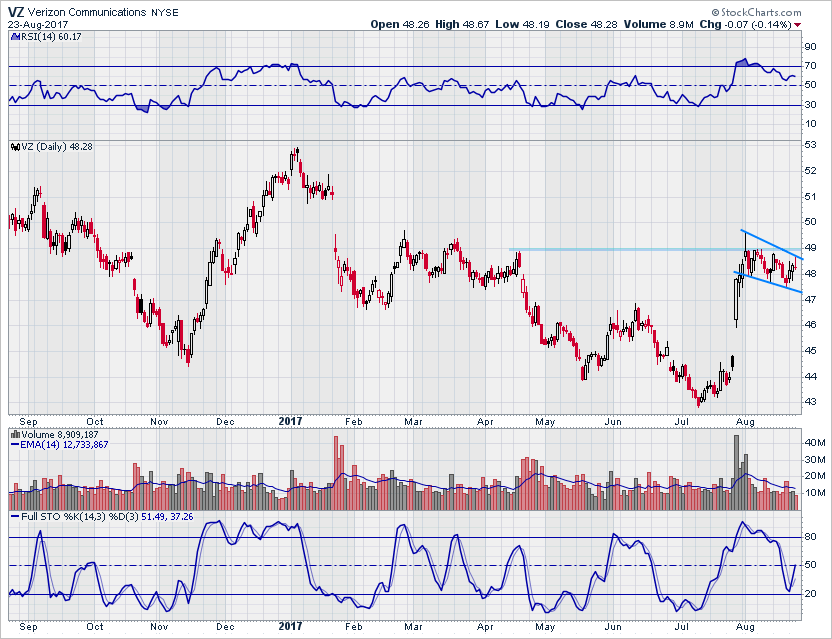The height and width of the screenshot is (639, 832).
Task: Click the 30 oversold level on RSI axis
Action: pyautogui.click(x=810, y=105)
